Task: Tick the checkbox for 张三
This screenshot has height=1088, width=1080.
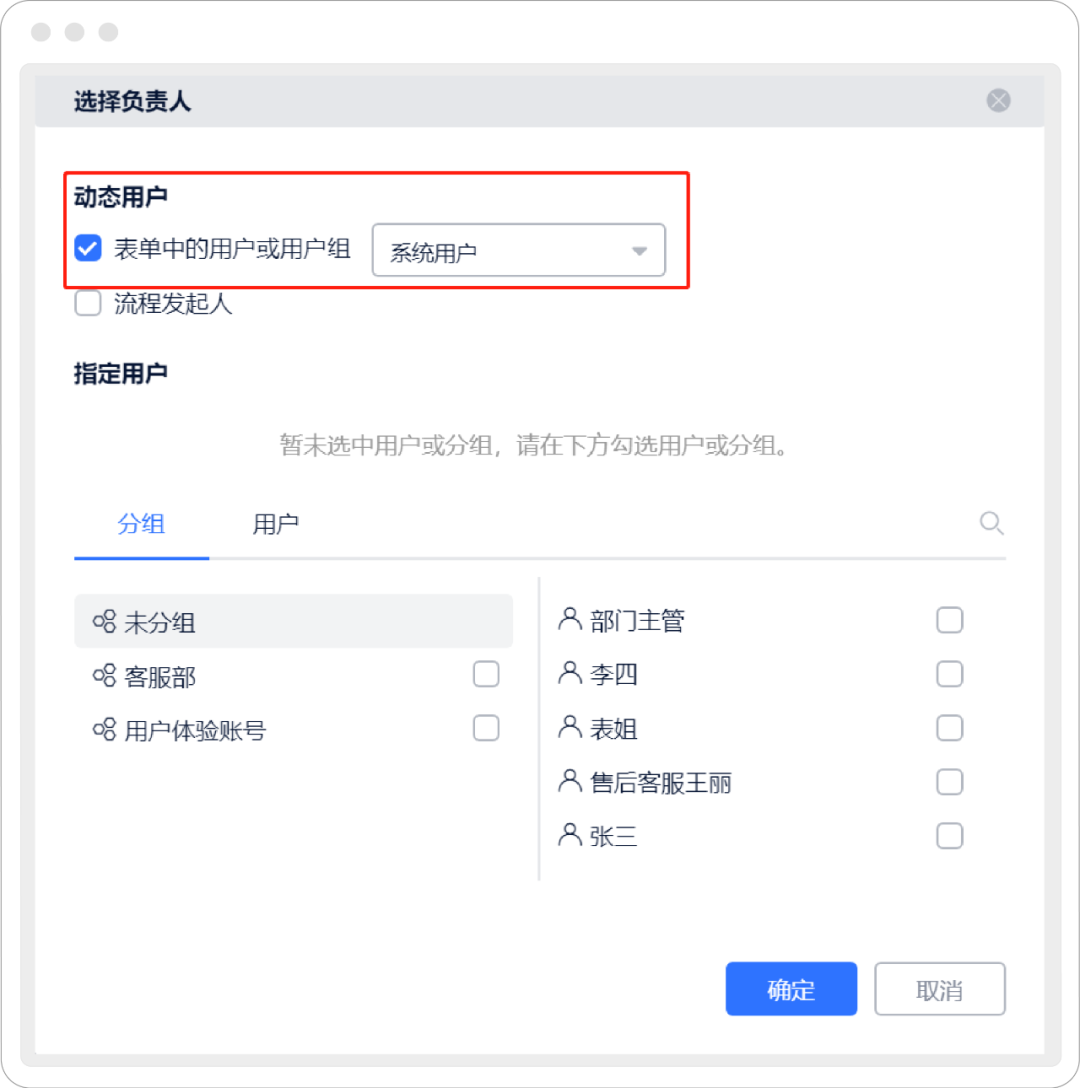Action: pyautogui.click(x=949, y=835)
